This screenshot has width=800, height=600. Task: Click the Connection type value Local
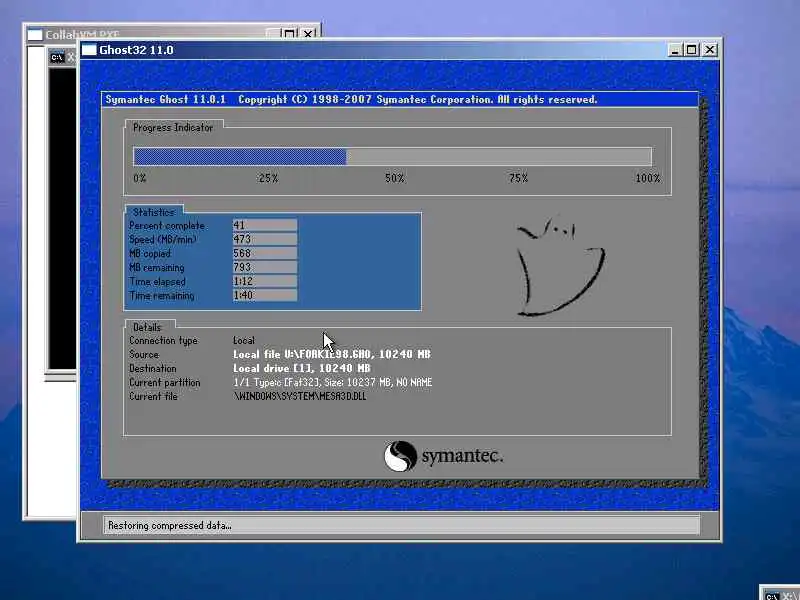(x=244, y=340)
